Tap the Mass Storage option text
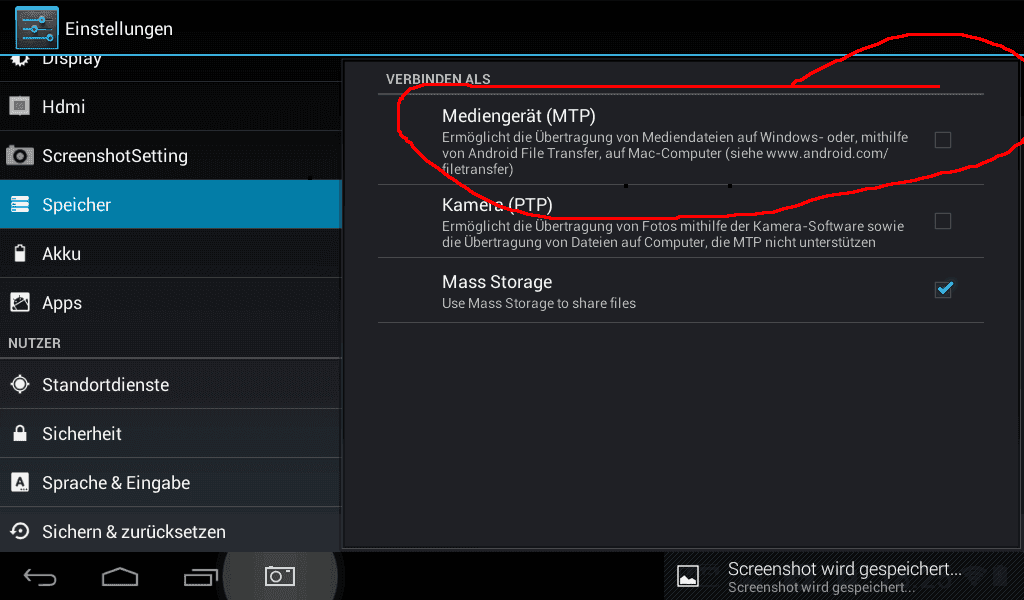 pos(497,282)
